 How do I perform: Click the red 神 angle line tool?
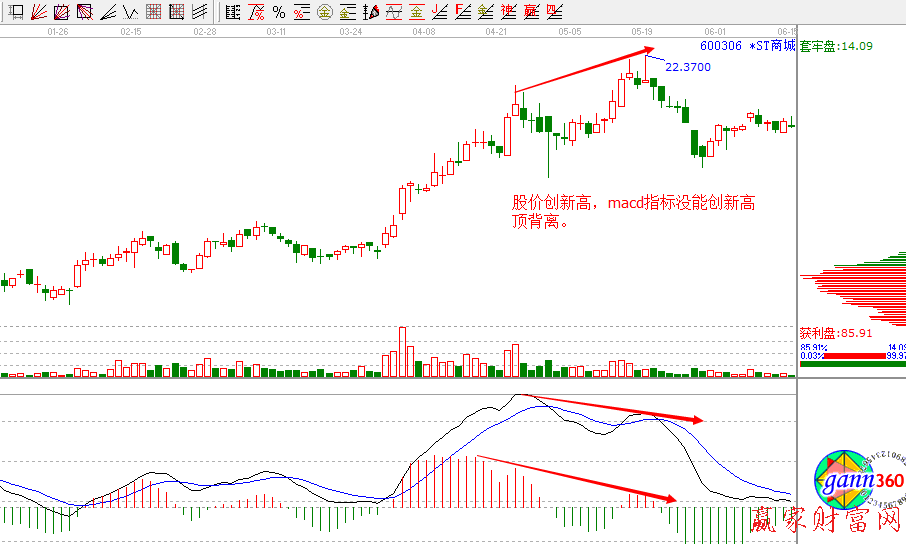508,12
